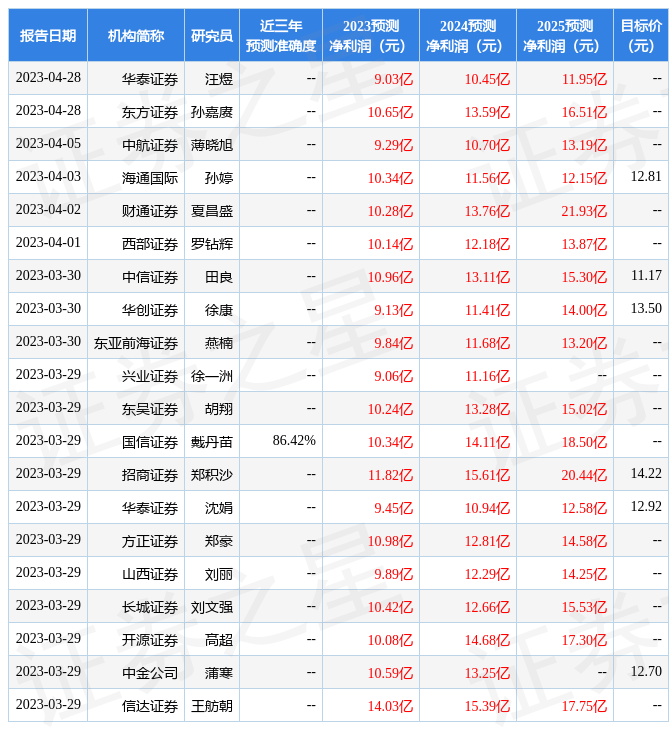
Task: Click the 2023预测净利润 column header
Action: 371,35
